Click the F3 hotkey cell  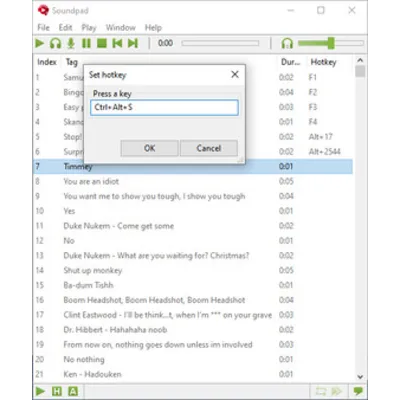pyautogui.click(x=312, y=107)
